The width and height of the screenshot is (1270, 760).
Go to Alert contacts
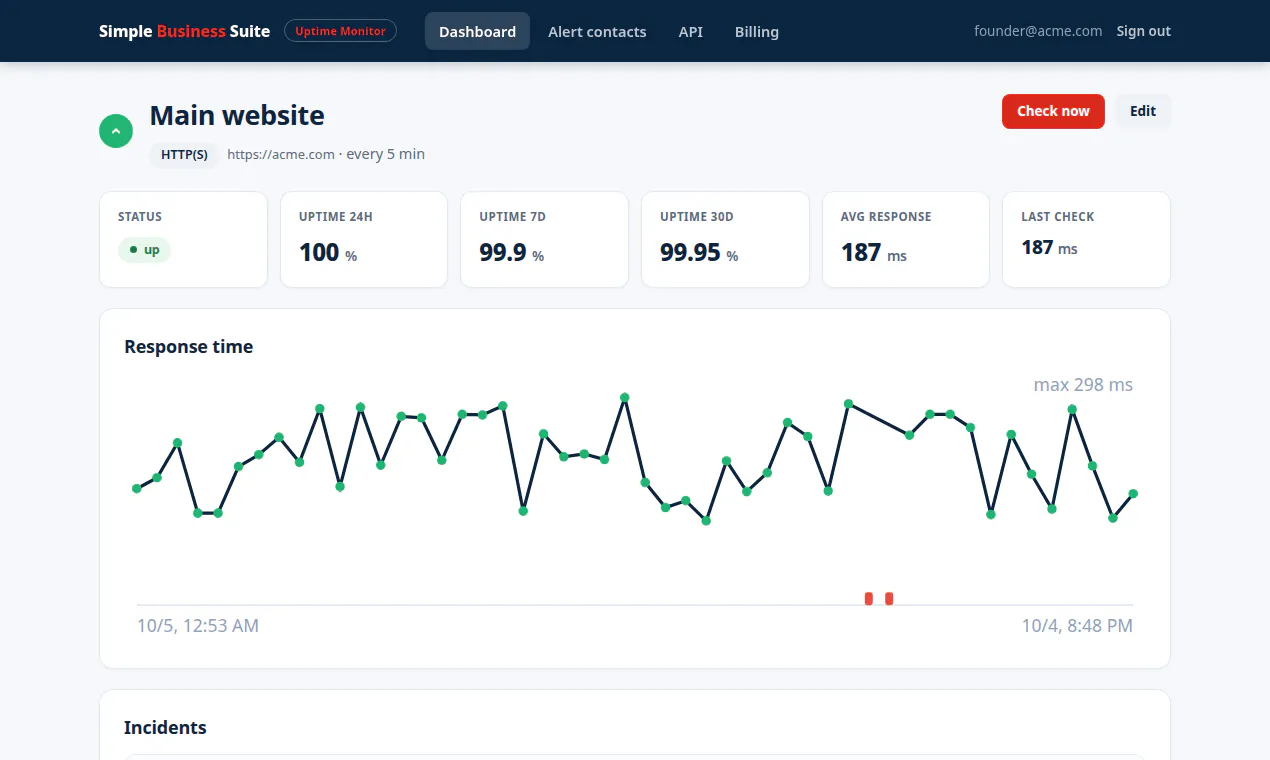pyautogui.click(x=597, y=31)
